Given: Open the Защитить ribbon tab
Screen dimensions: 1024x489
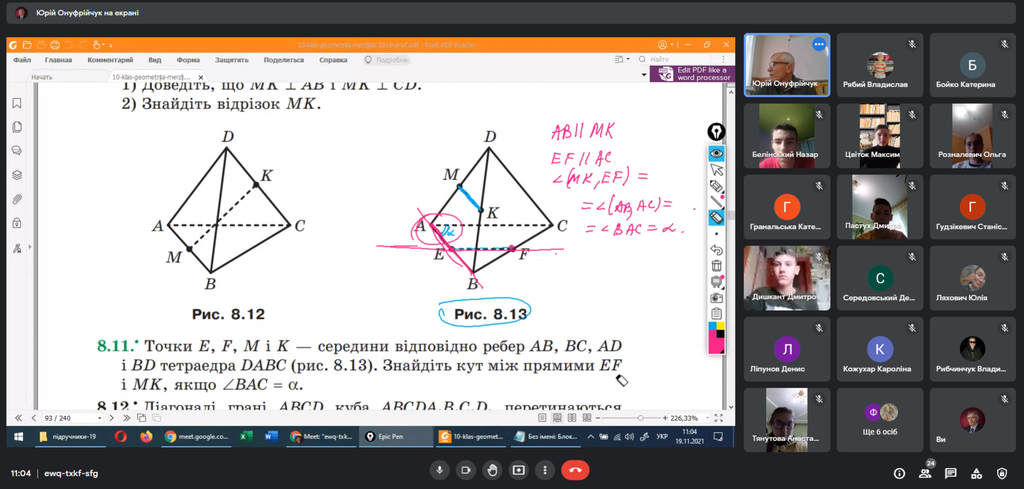Looking at the screenshot, I should click(232, 60).
